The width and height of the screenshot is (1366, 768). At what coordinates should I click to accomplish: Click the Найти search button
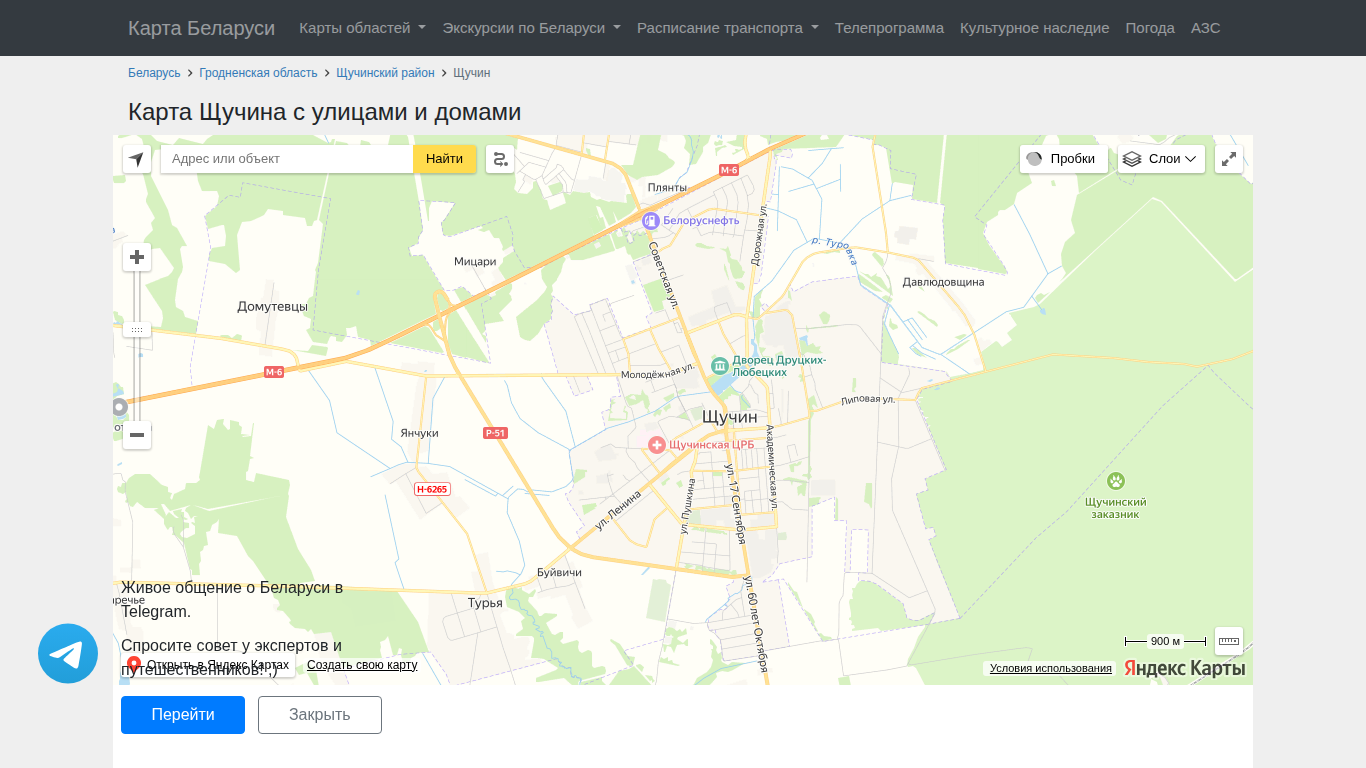click(444, 159)
